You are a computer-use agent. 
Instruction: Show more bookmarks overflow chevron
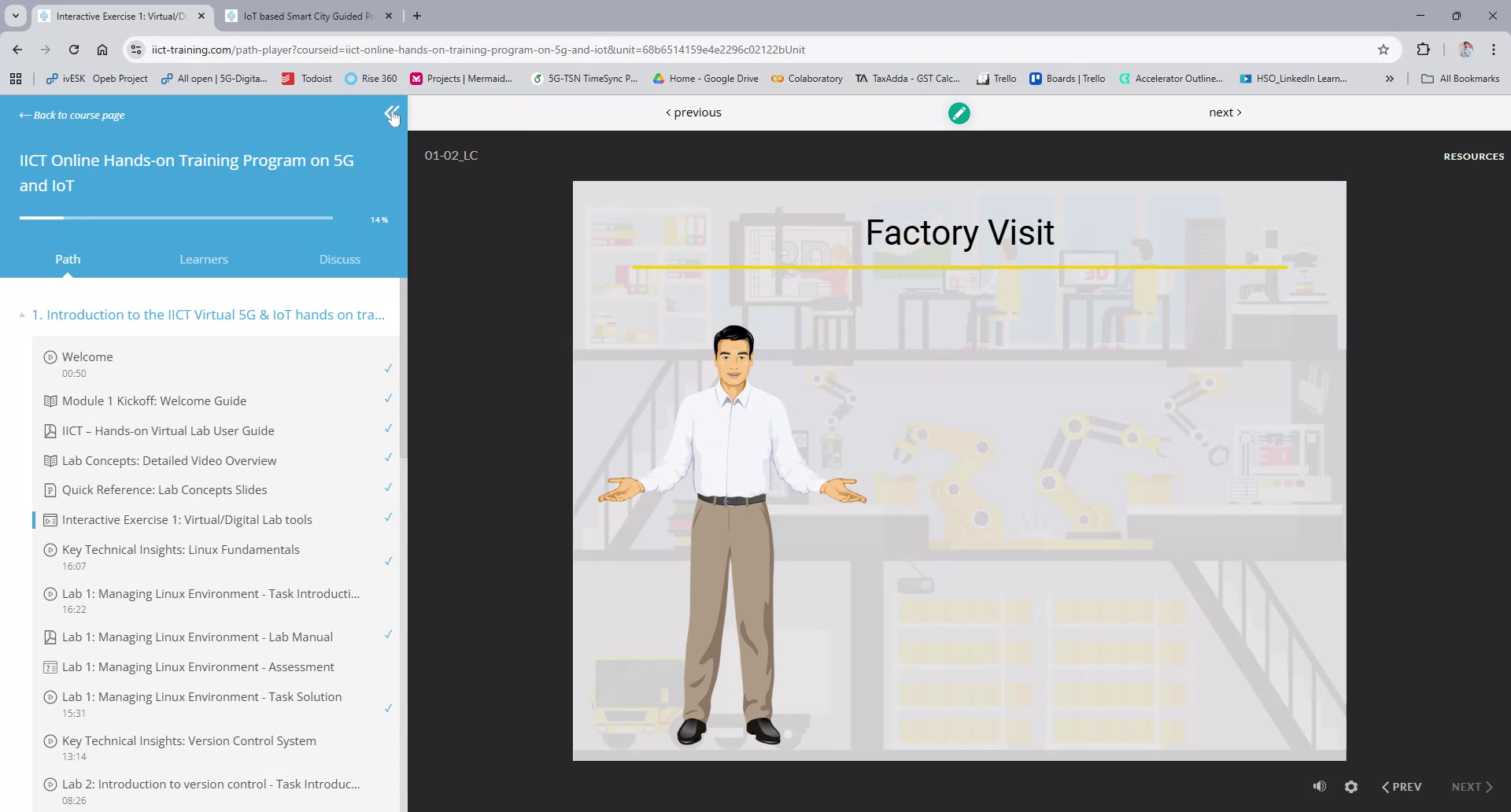coord(1389,79)
